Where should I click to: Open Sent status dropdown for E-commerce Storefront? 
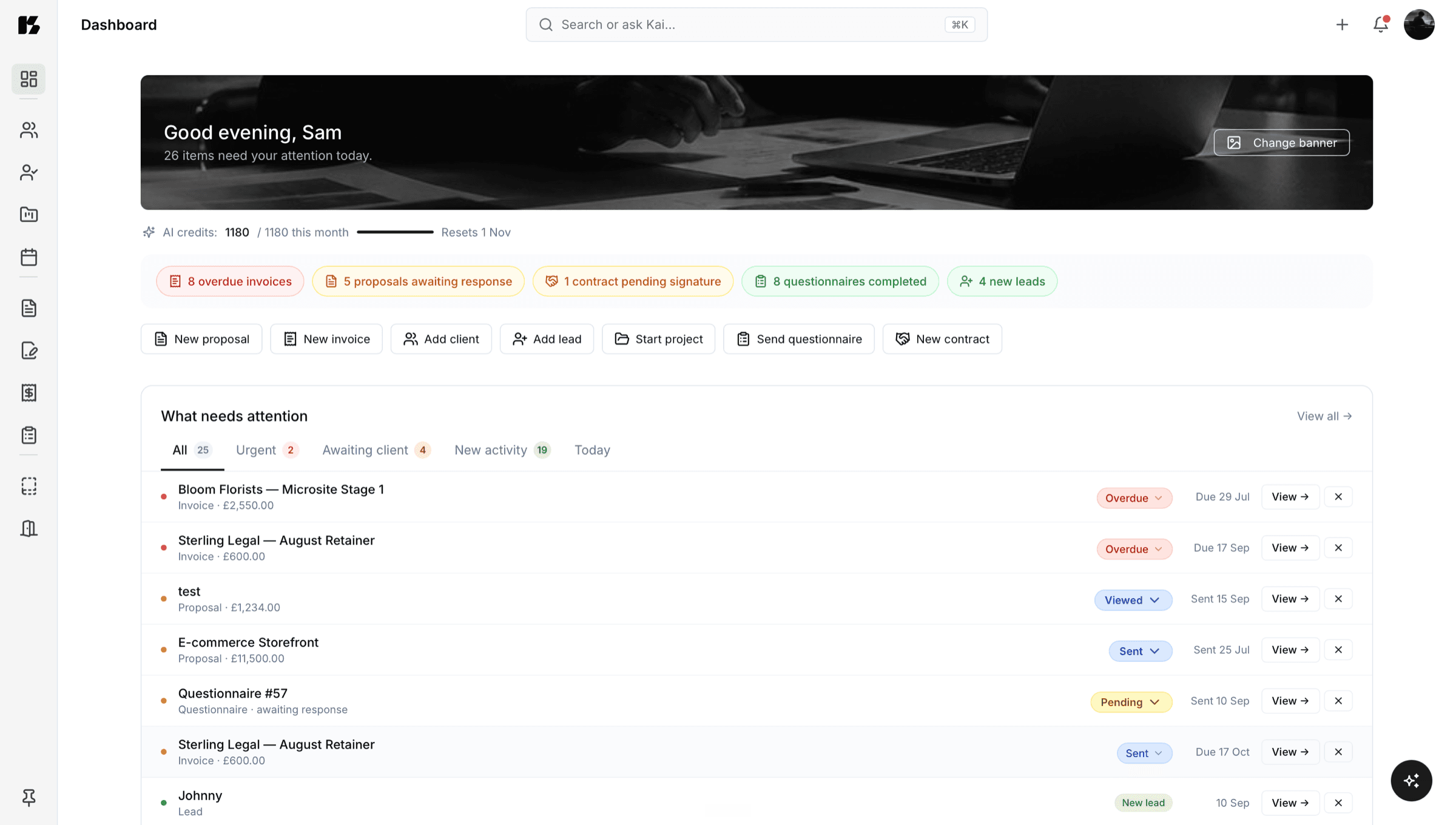tap(1140, 650)
